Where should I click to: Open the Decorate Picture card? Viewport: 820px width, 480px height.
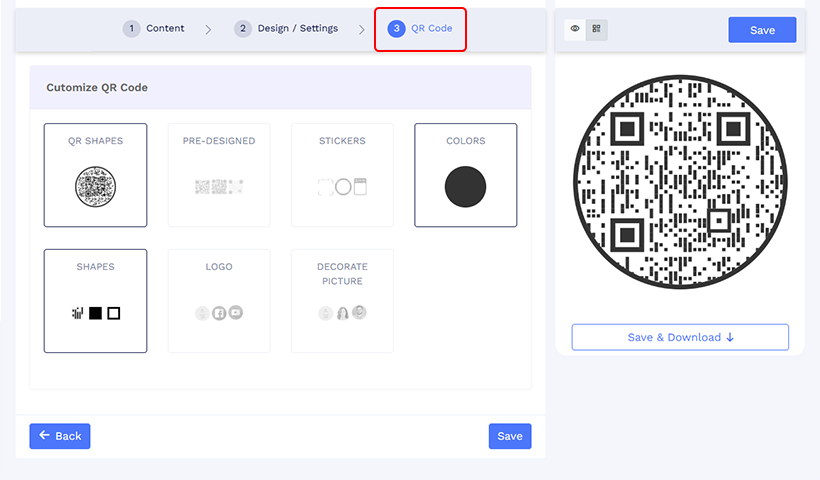(x=342, y=301)
